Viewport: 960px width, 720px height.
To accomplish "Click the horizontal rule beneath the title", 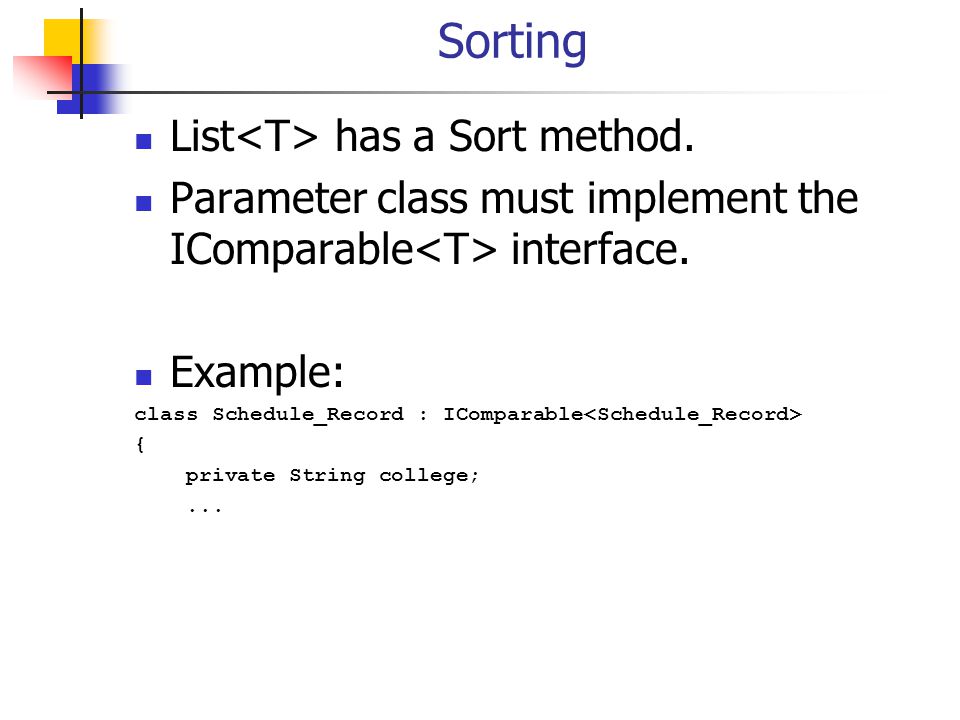I will coord(465,93).
